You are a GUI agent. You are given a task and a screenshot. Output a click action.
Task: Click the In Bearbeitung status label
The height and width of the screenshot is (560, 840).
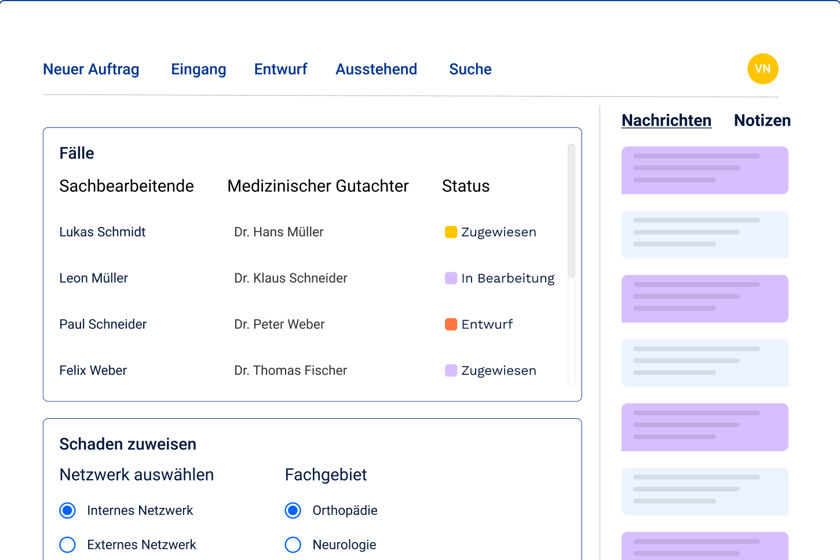[508, 278]
